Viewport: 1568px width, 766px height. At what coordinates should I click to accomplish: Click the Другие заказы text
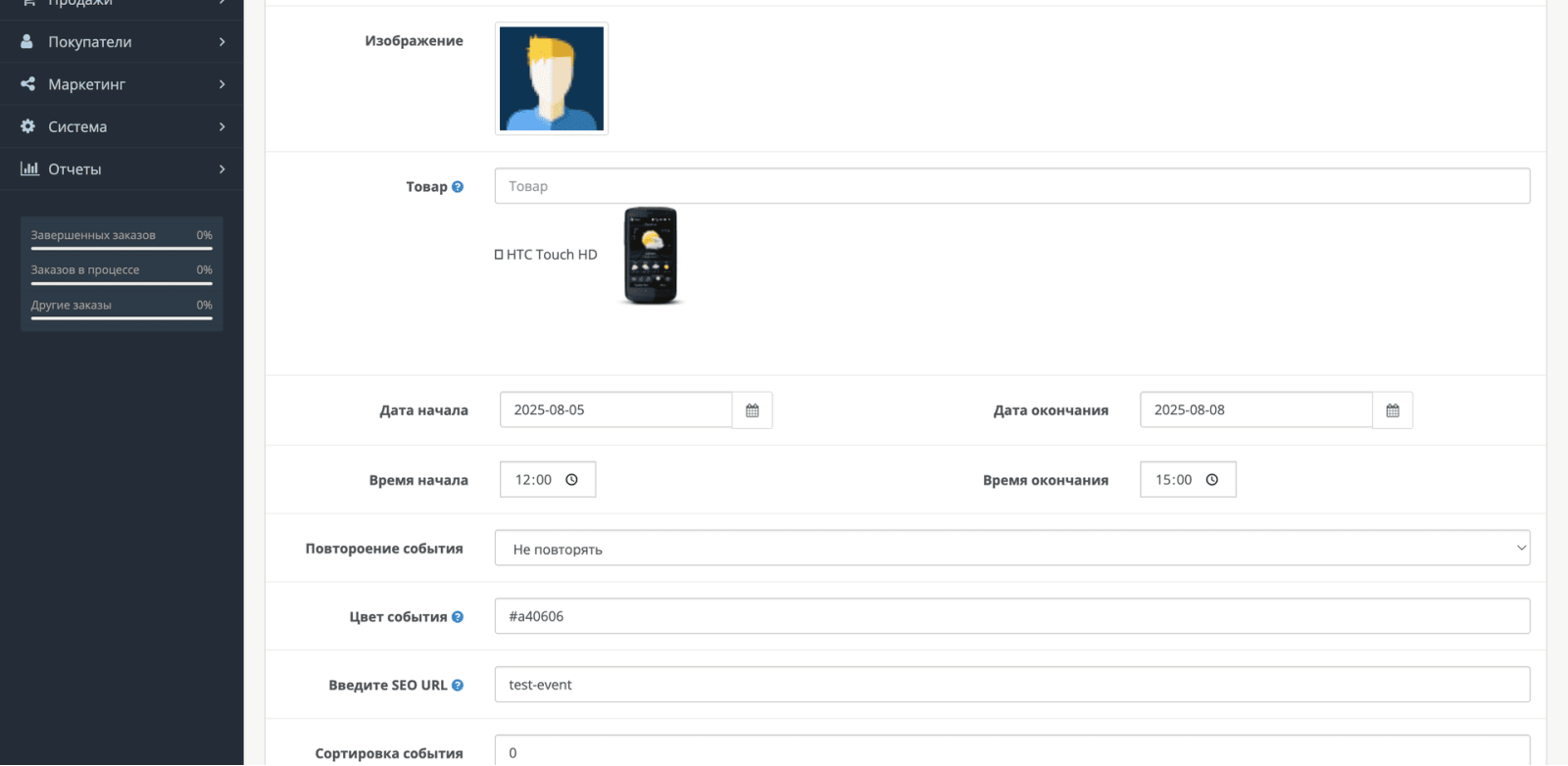pos(71,306)
